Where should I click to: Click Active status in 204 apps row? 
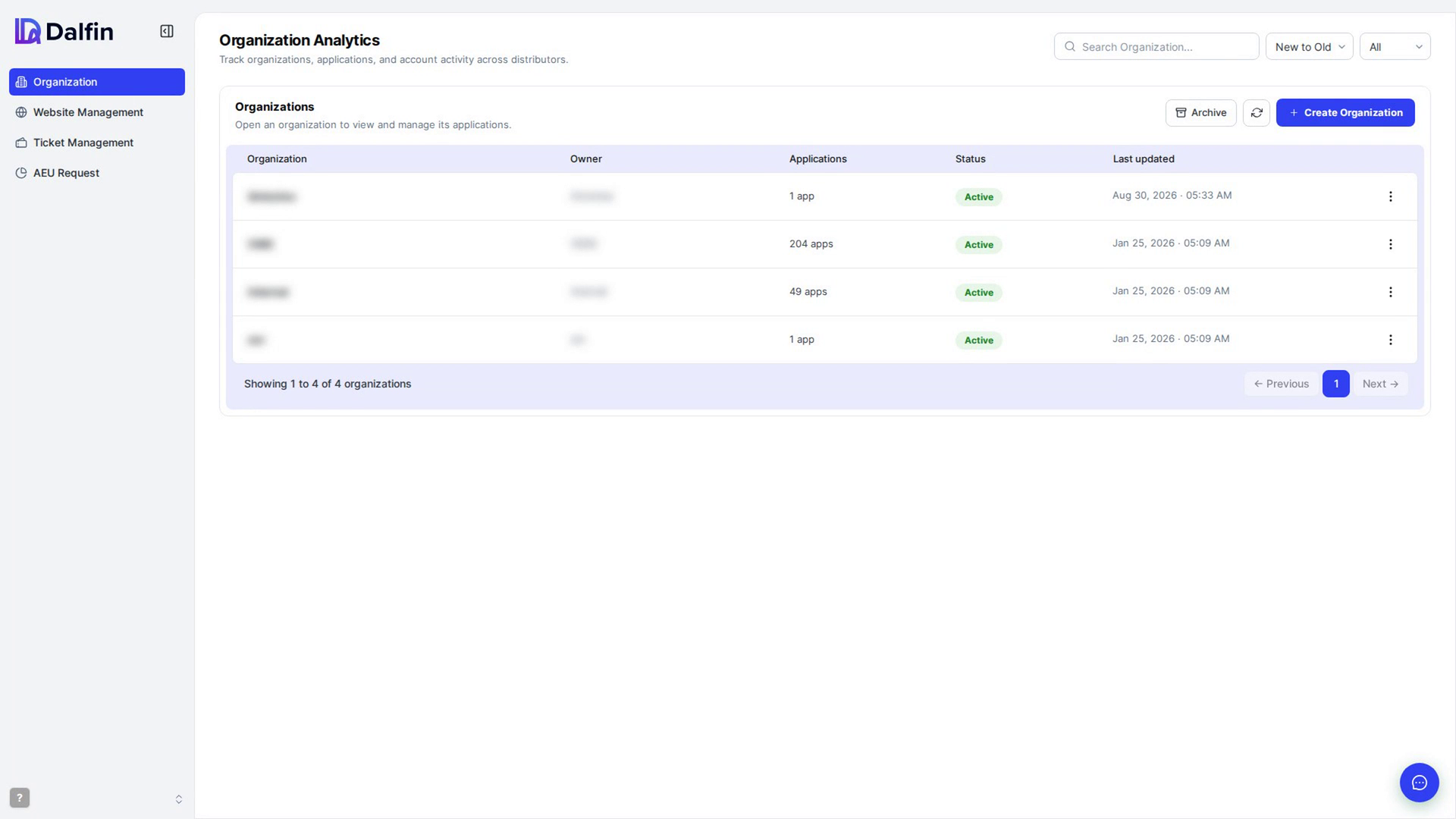point(979,244)
